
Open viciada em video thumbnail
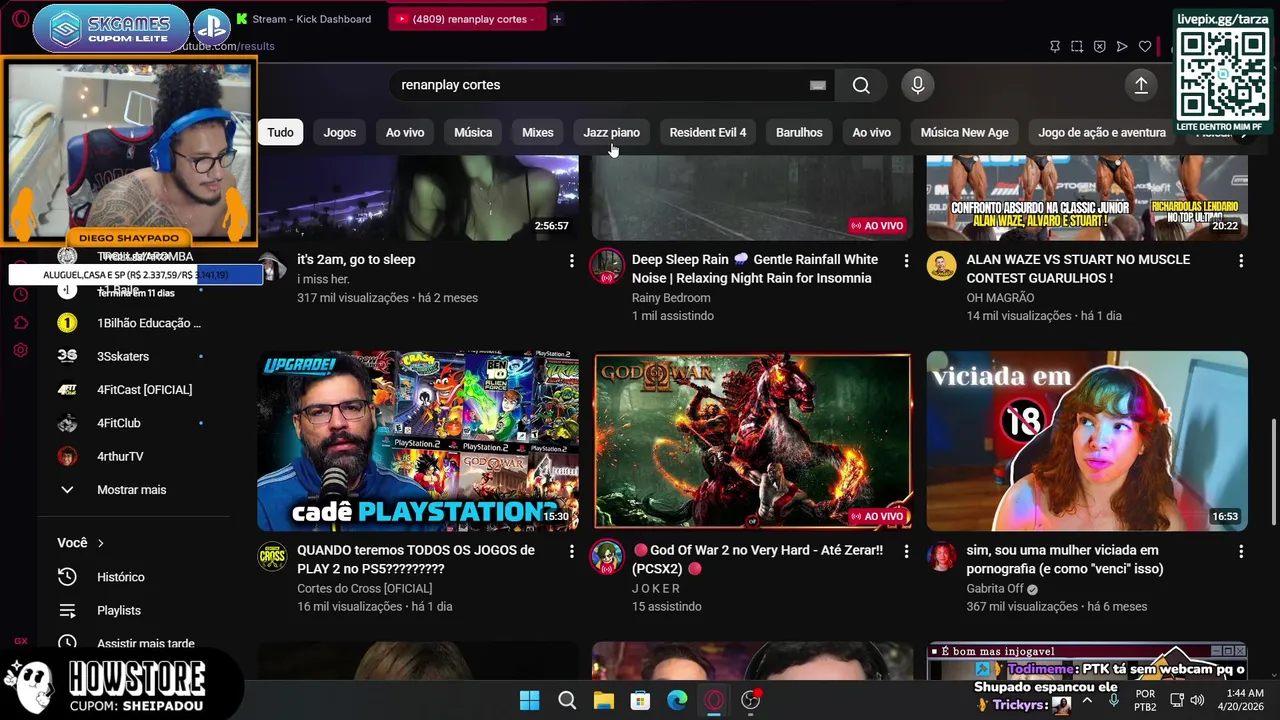pyautogui.click(x=1087, y=440)
